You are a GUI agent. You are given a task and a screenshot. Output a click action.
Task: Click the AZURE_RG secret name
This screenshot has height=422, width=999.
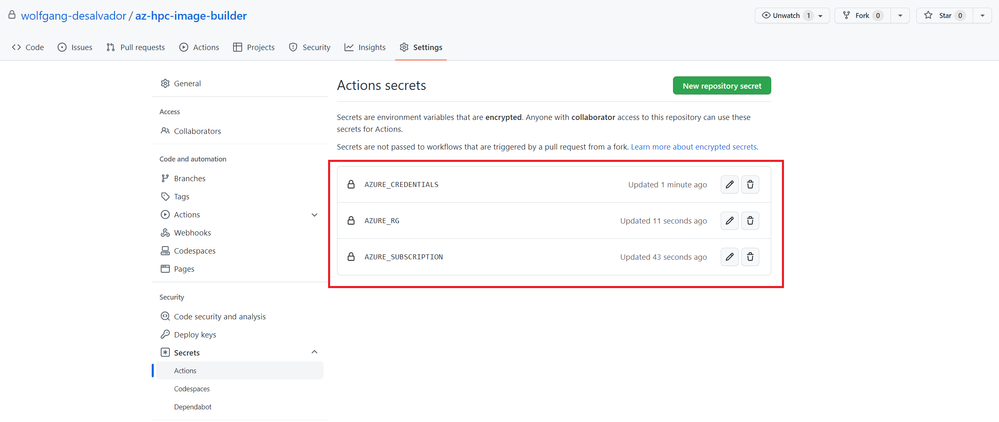tap(382, 221)
